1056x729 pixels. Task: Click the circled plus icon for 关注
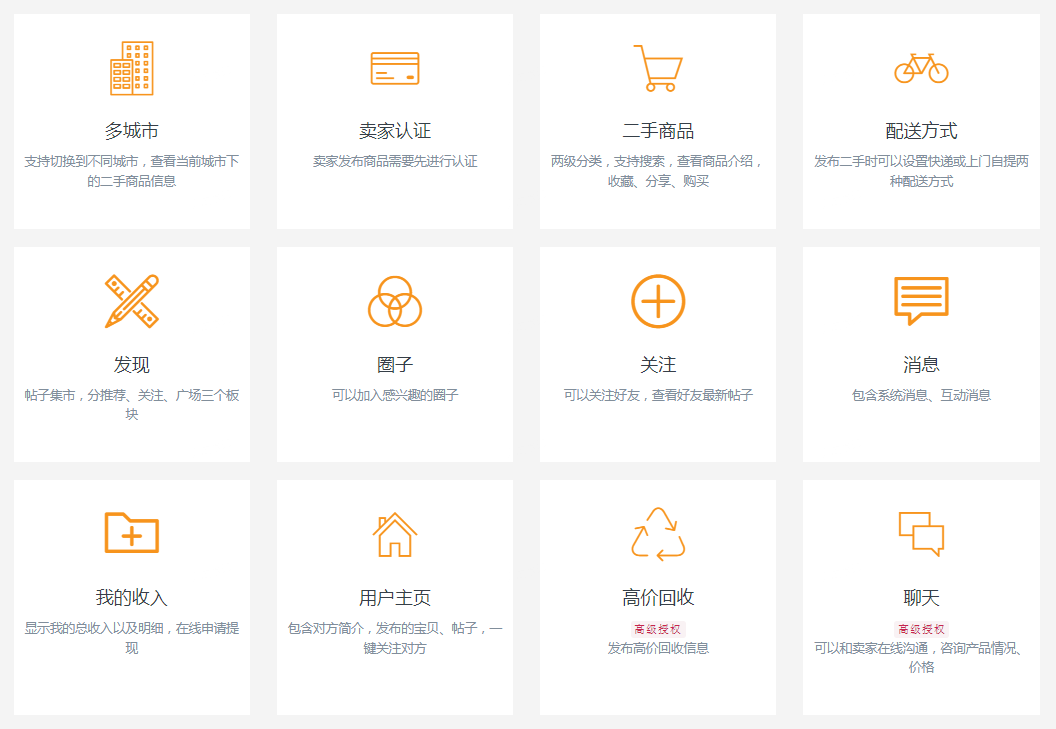pyautogui.click(x=658, y=301)
